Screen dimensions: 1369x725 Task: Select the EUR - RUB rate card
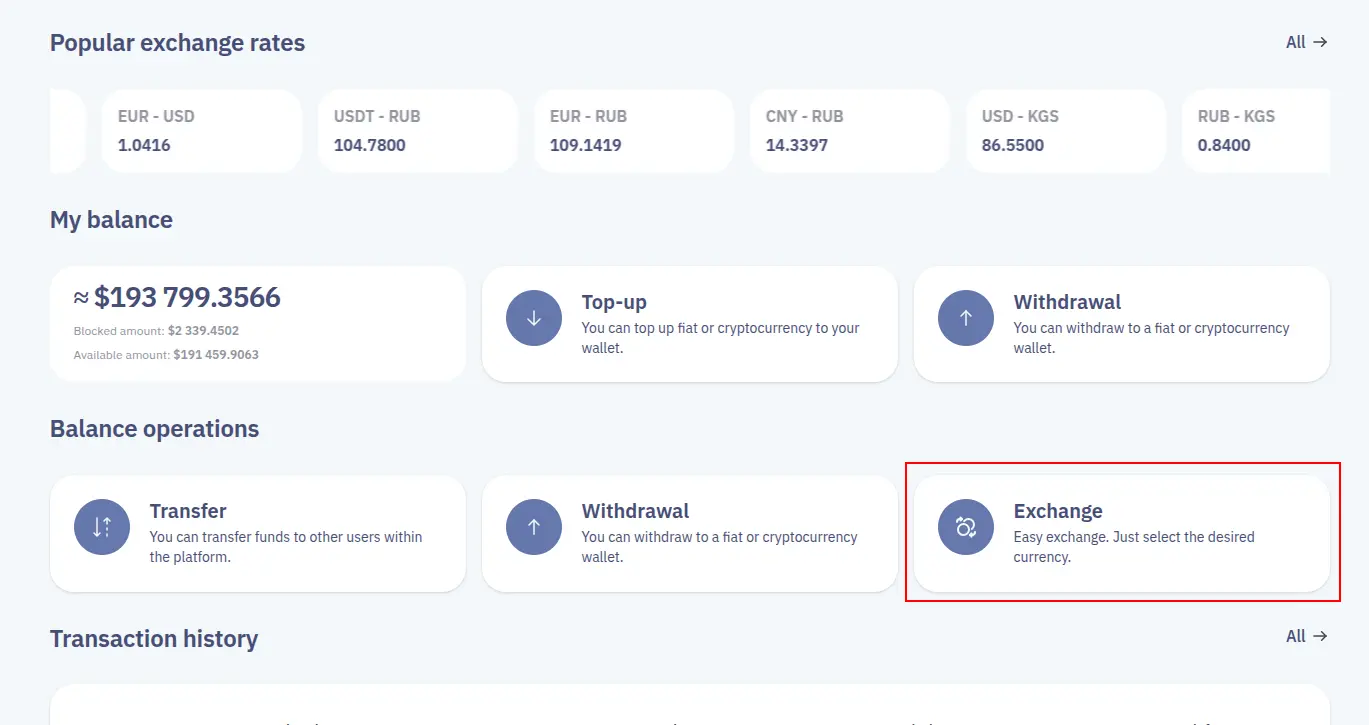coord(634,131)
